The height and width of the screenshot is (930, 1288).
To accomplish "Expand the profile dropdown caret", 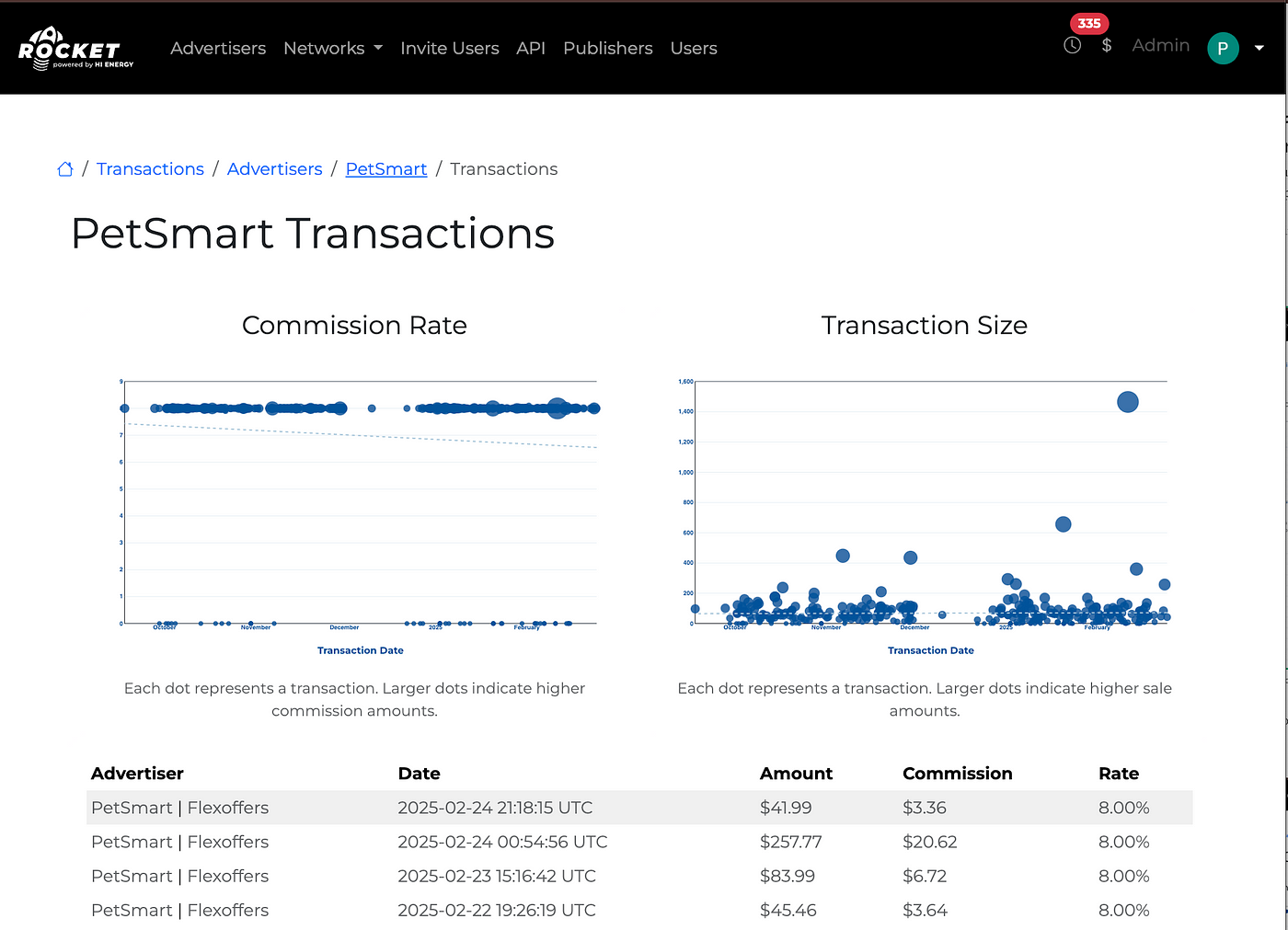I will 1259,48.
